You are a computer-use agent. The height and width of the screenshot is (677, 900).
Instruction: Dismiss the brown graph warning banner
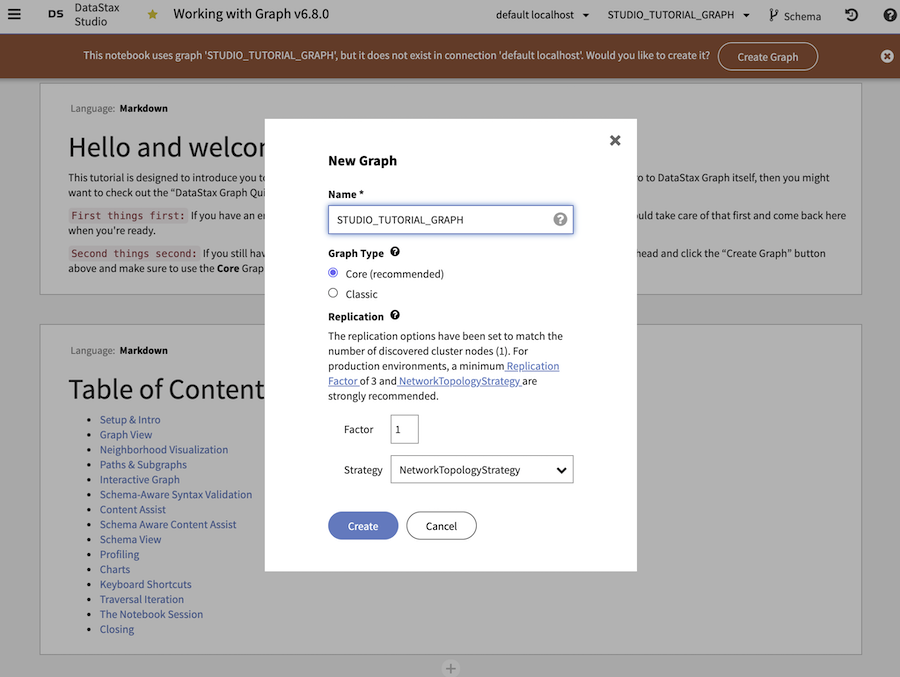(887, 56)
